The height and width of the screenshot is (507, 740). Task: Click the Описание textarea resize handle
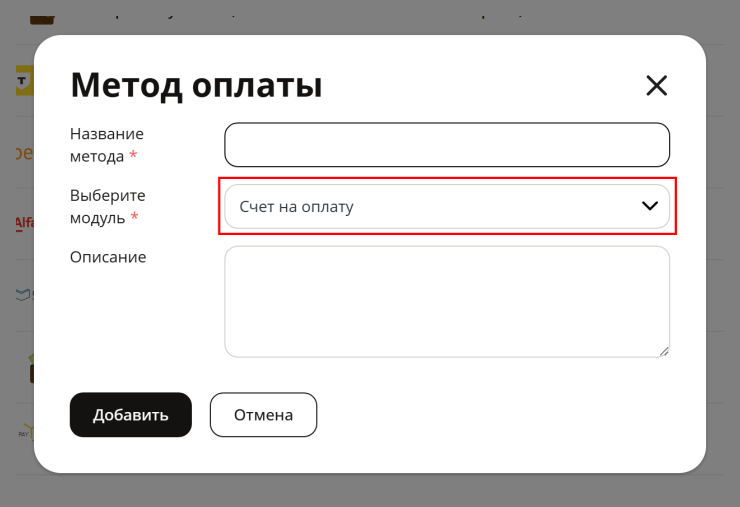(664, 352)
